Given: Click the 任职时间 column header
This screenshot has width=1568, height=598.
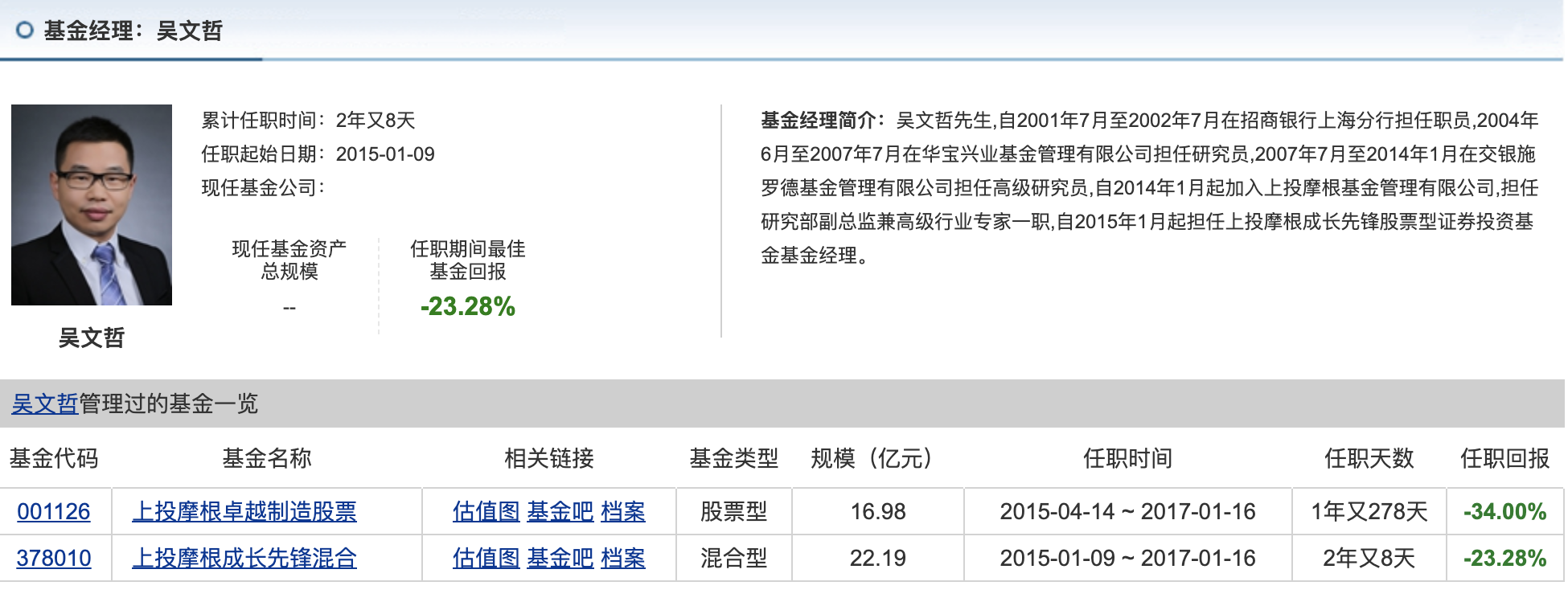Looking at the screenshot, I should [1128, 458].
